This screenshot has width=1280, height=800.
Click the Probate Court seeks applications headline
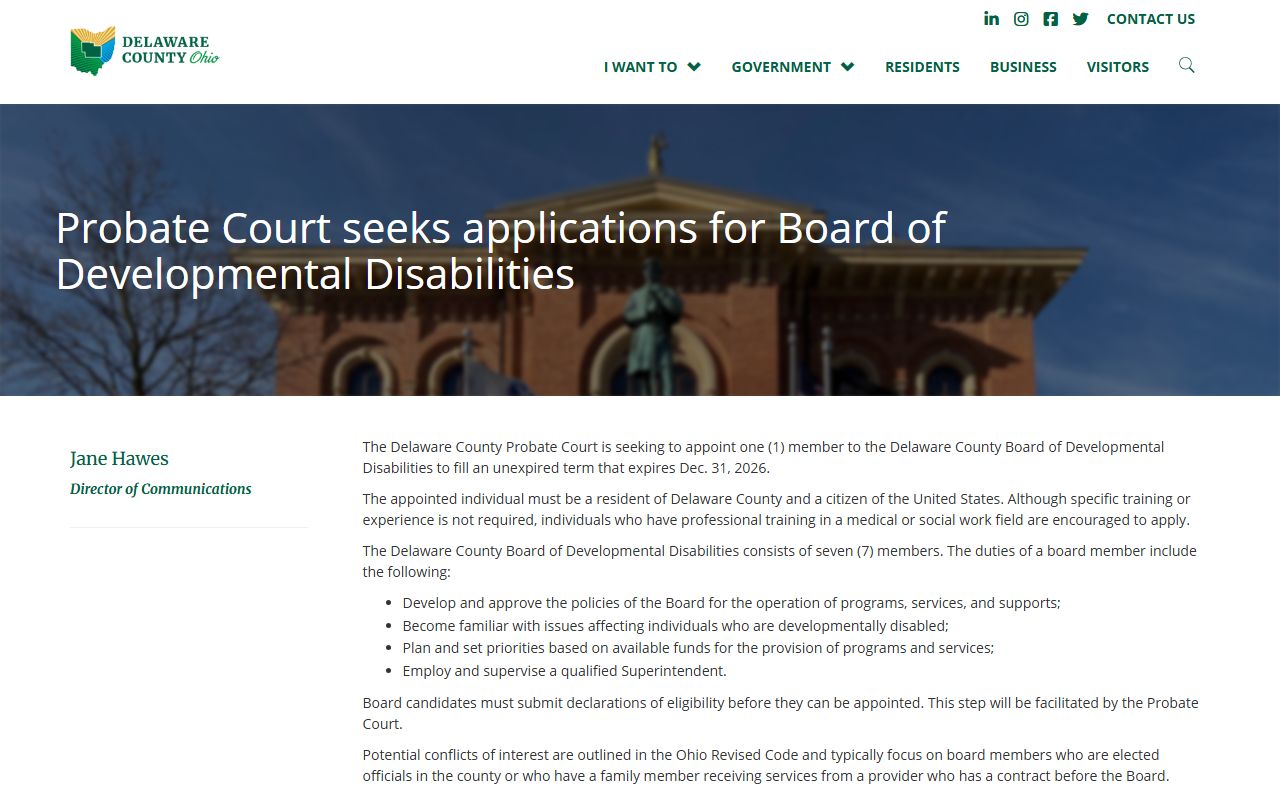coord(500,251)
